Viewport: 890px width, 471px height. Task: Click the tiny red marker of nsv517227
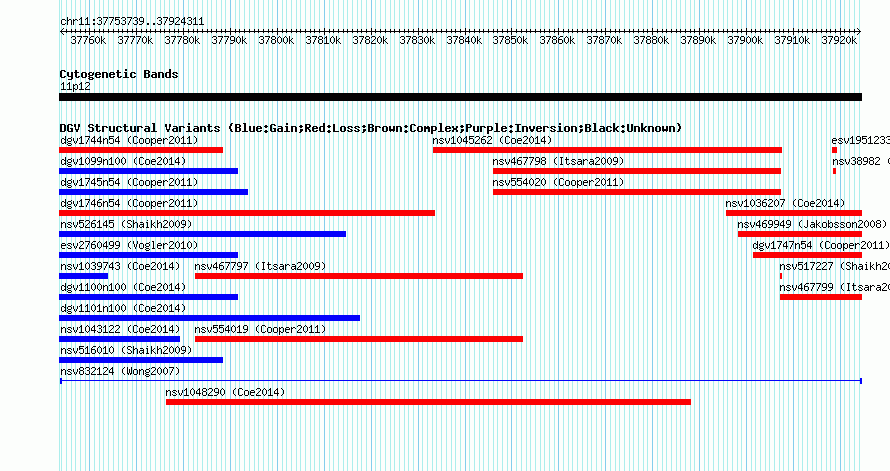coord(781,276)
